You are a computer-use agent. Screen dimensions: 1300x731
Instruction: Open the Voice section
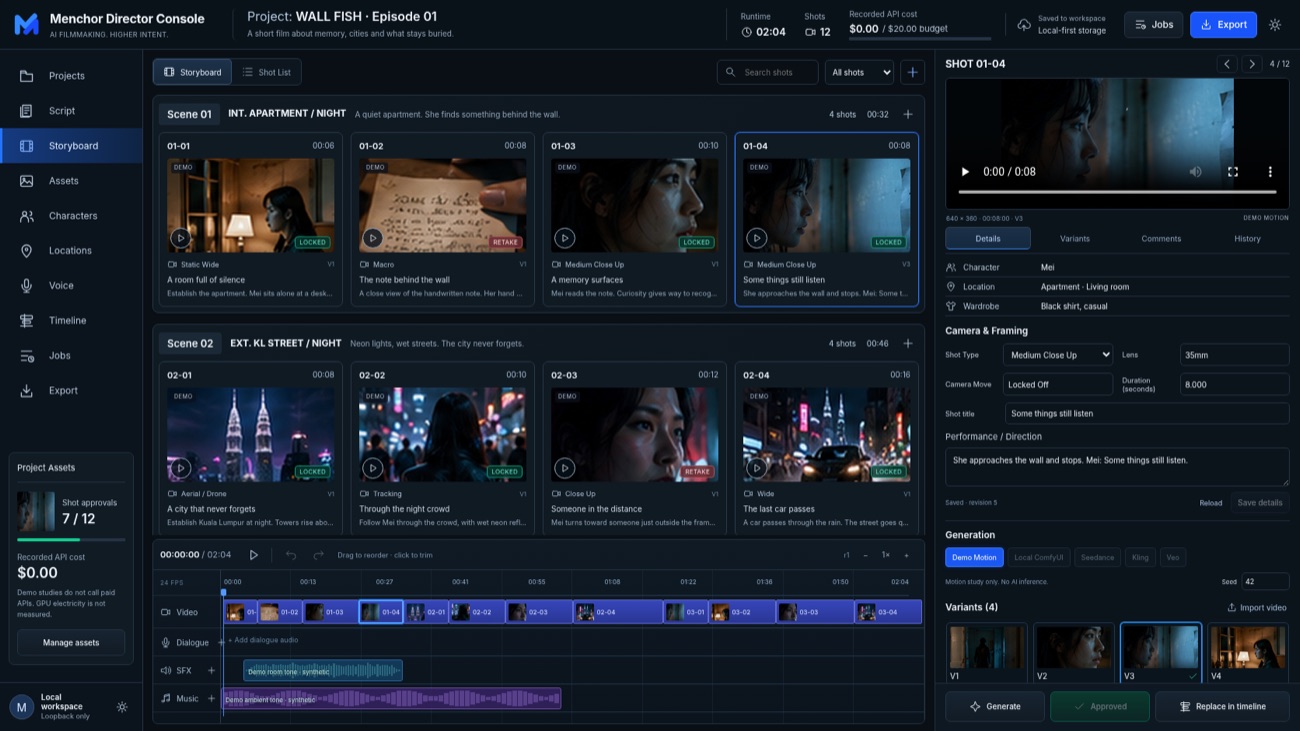tap(71, 286)
